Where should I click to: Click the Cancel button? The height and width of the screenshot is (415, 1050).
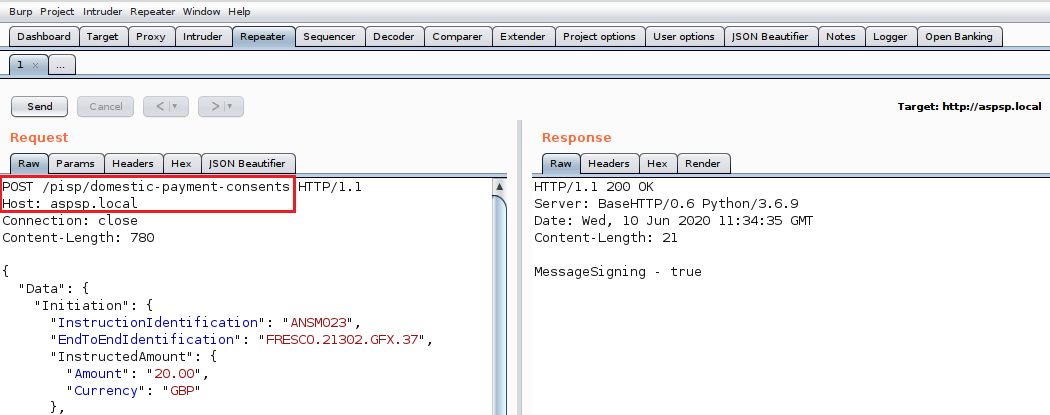[106, 106]
